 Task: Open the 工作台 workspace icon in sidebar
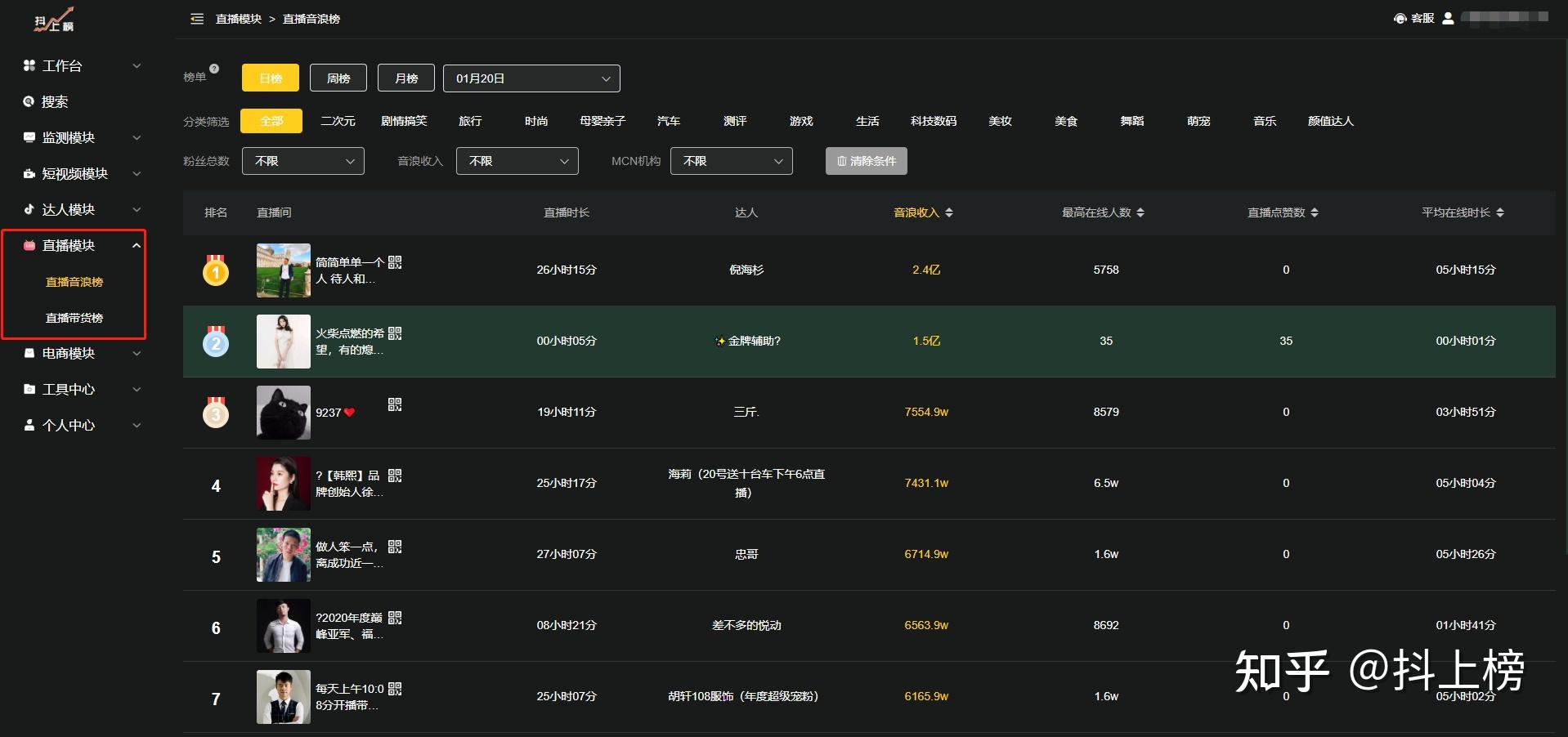(28, 65)
